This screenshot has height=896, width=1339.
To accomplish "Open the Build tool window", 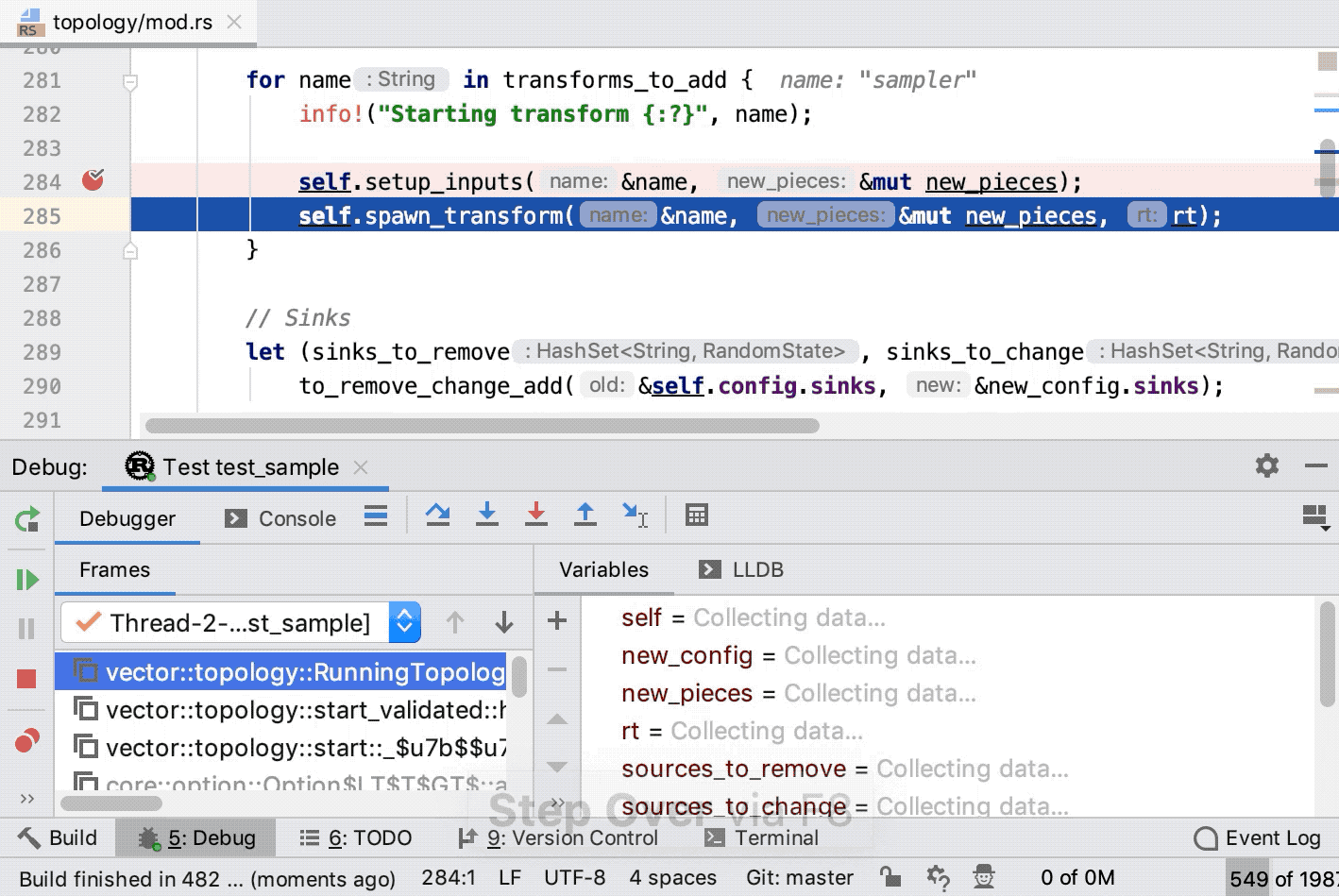I will [58, 837].
